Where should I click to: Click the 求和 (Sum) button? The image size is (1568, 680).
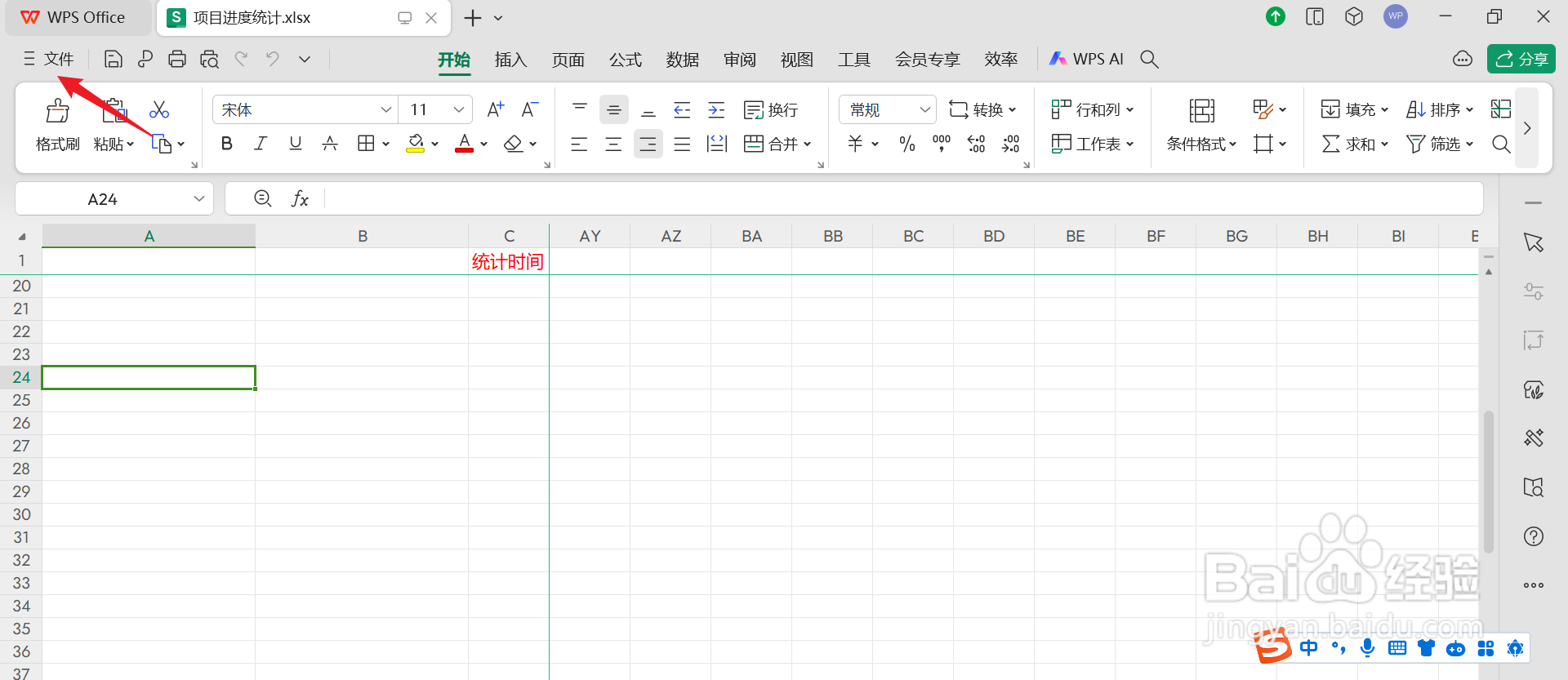point(1355,144)
